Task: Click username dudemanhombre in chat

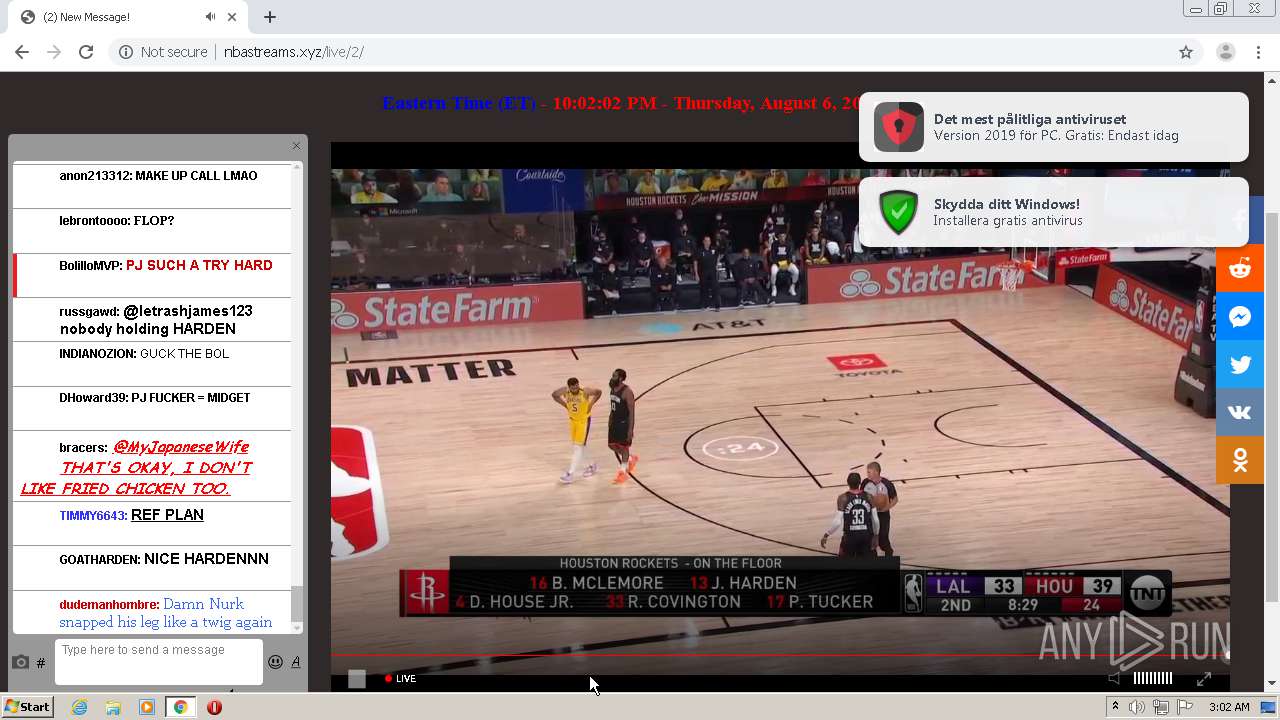Action: click(x=109, y=605)
